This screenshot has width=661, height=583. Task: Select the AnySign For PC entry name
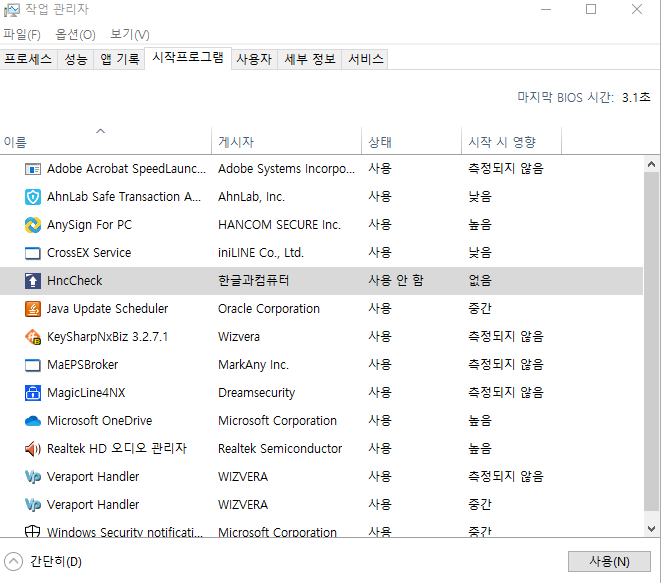[x=89, y=225]
